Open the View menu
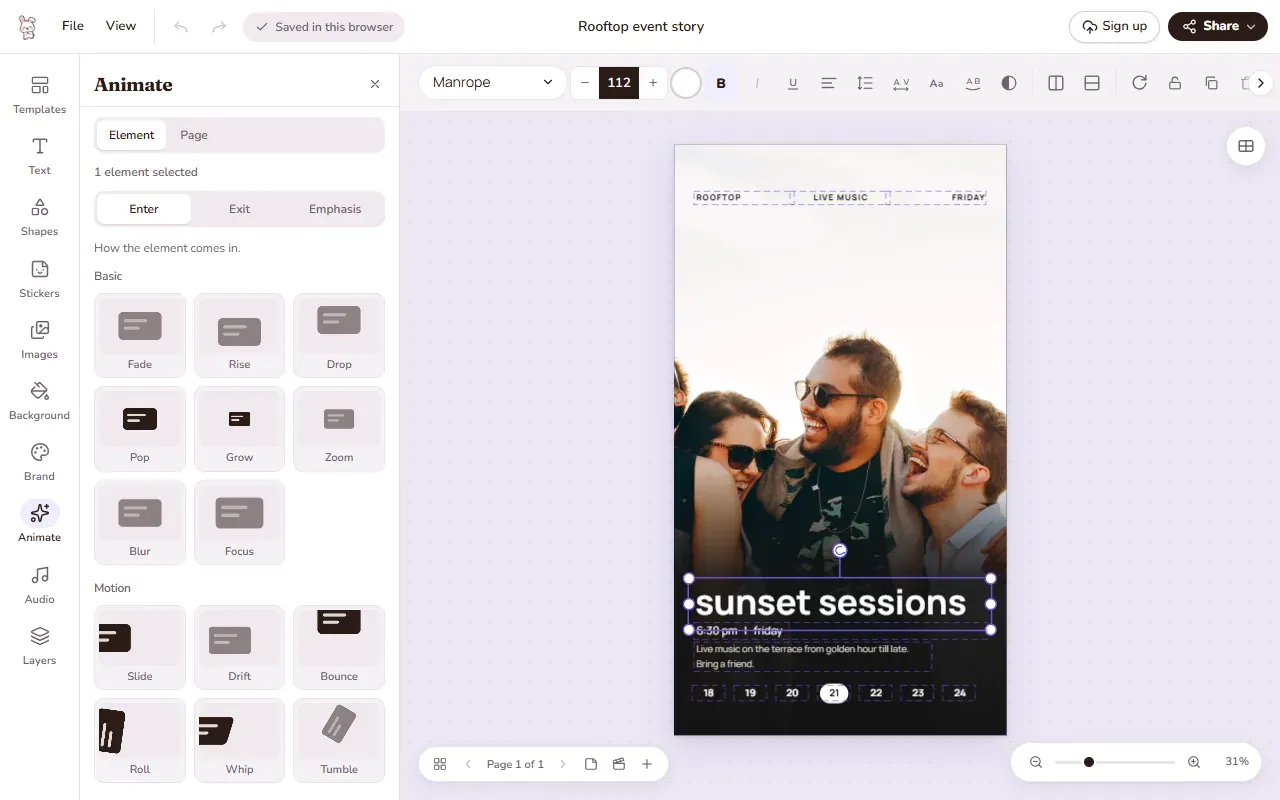Image resolution: width=1280 pixels, height=800 pixels. [x=121, y=26]
